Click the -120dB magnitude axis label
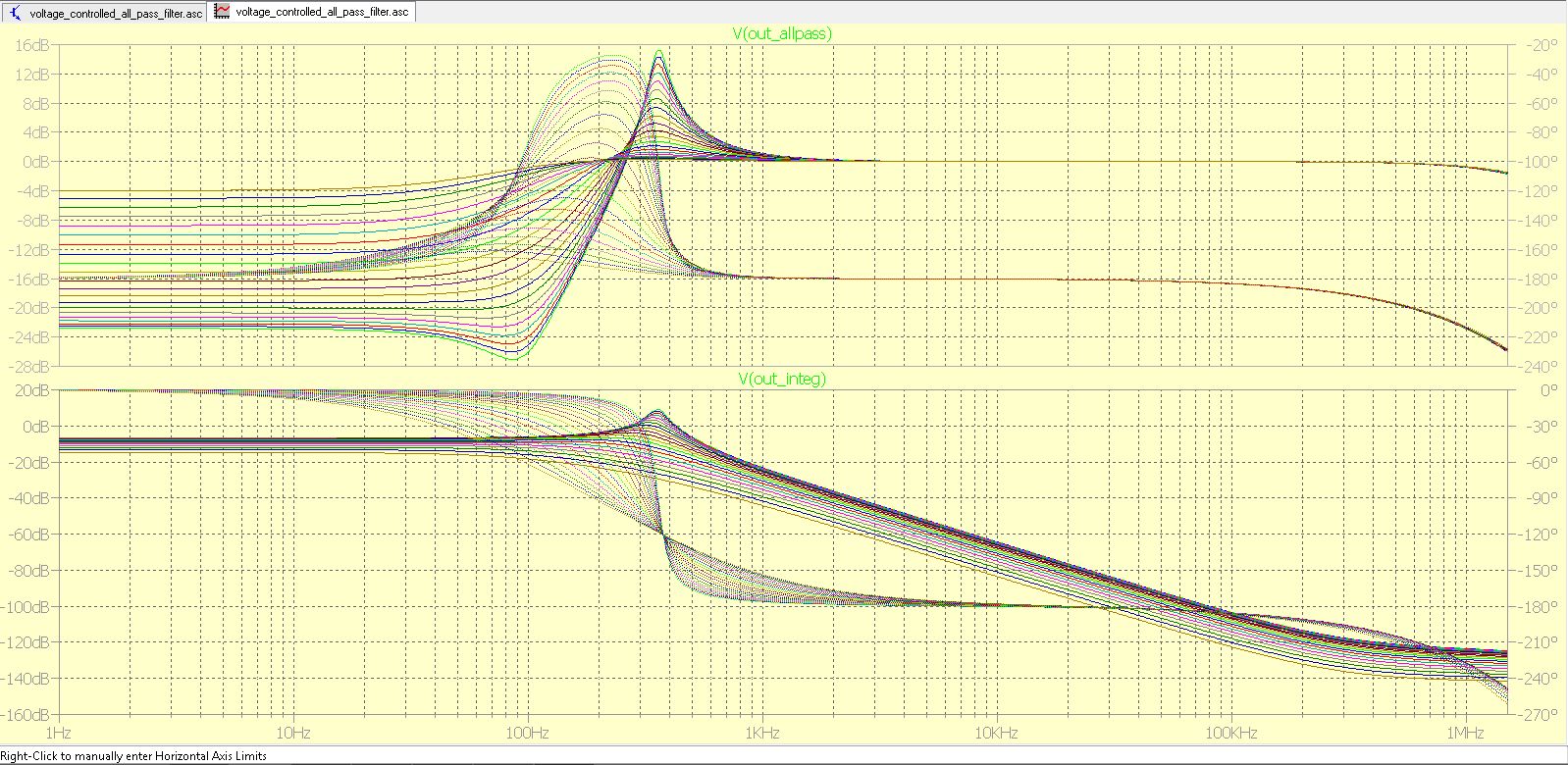Image resolution: width=1568 pixels, height=765 pixels. pos(26,642)
